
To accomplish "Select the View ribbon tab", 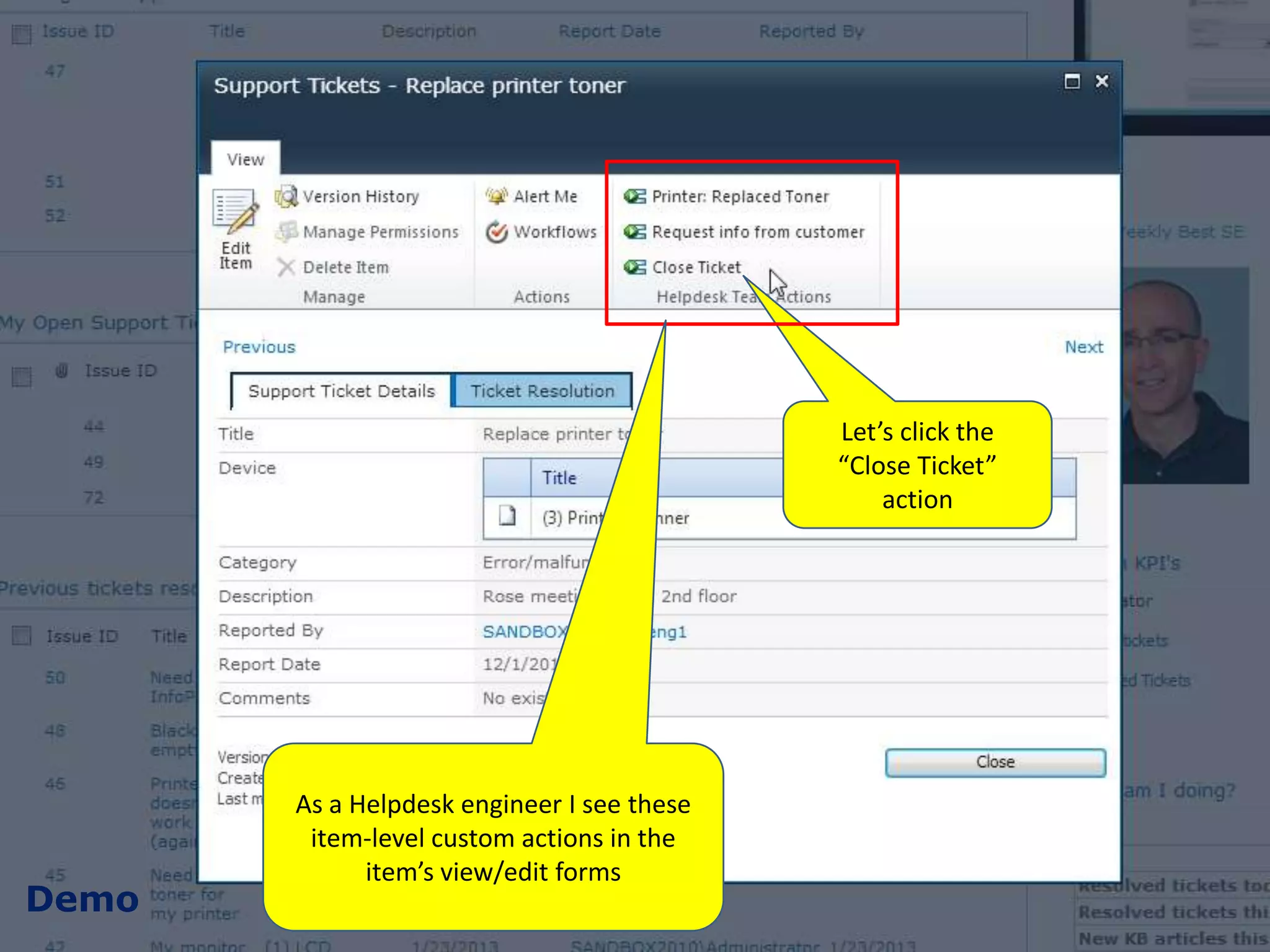I will click(x=246, y=159).
